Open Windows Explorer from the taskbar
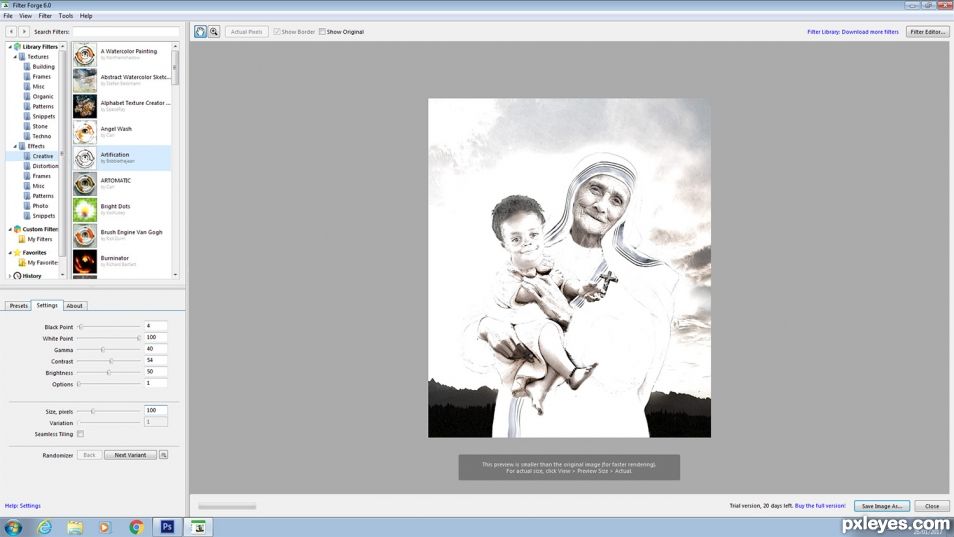This screenshot has height=537, width=954. coord(75,527)
